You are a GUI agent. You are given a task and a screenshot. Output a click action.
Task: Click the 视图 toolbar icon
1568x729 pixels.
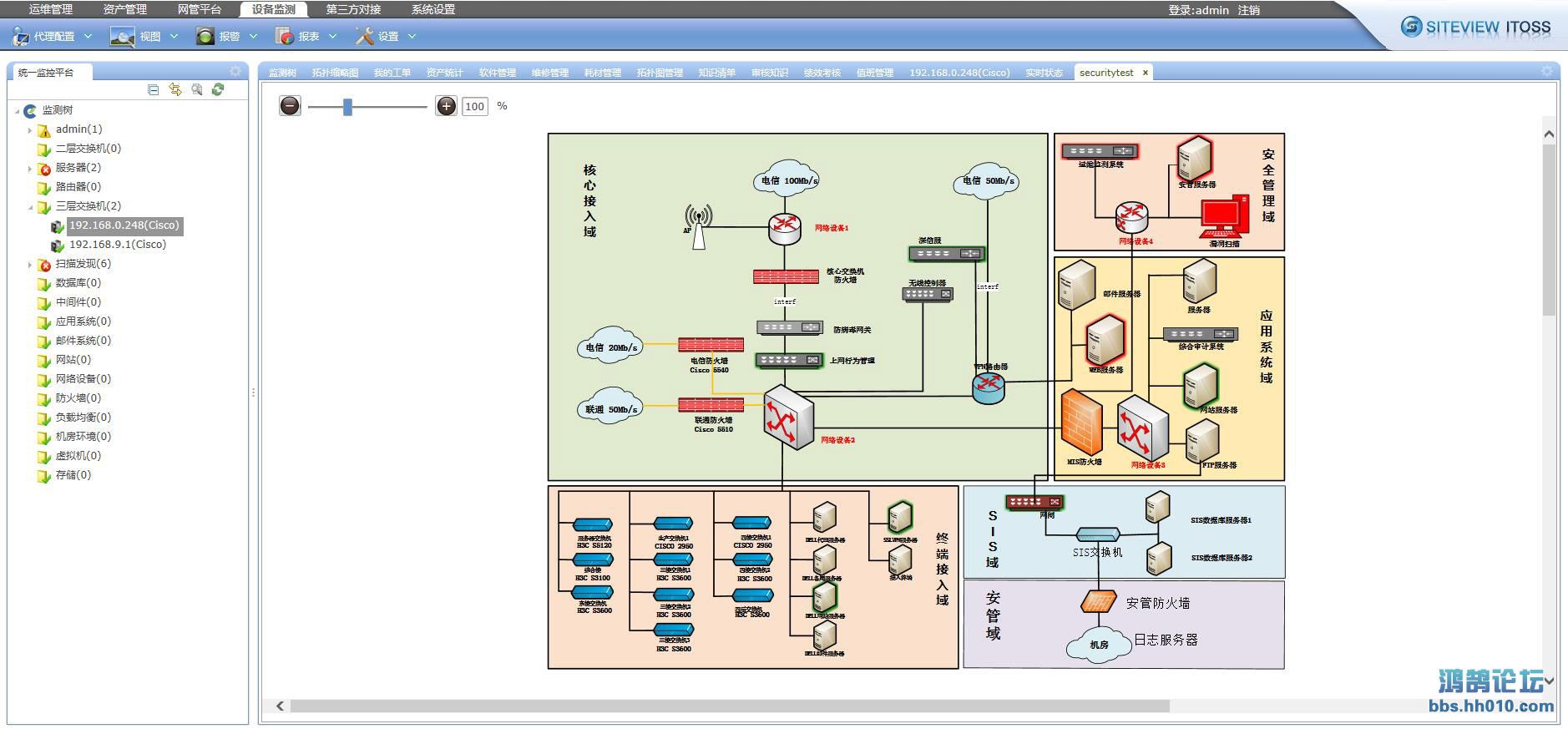pyautogui.click(x=122, y=36)
